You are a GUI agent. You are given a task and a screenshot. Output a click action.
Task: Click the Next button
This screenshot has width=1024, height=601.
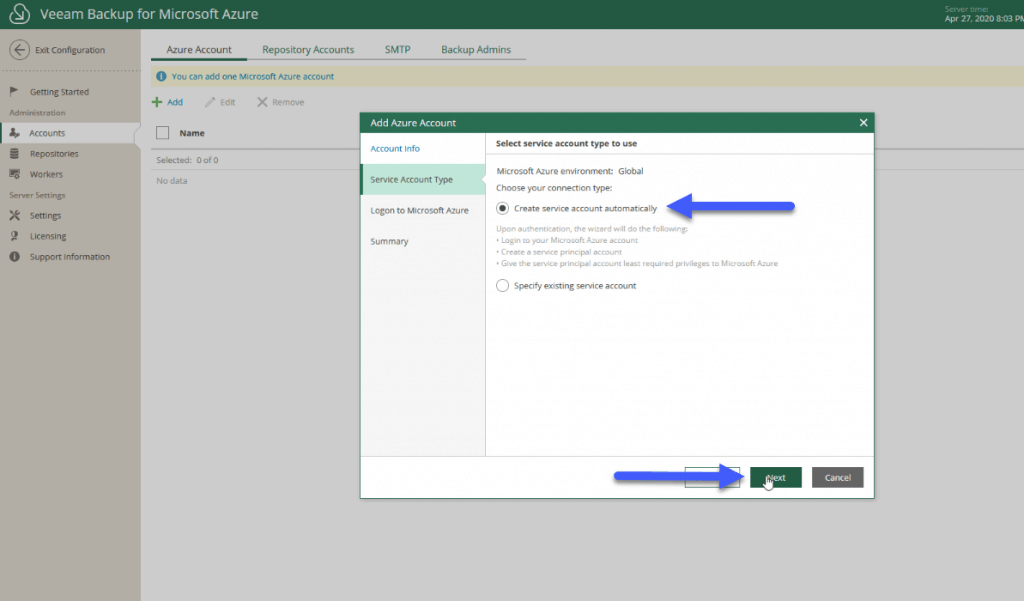point(776,478)
